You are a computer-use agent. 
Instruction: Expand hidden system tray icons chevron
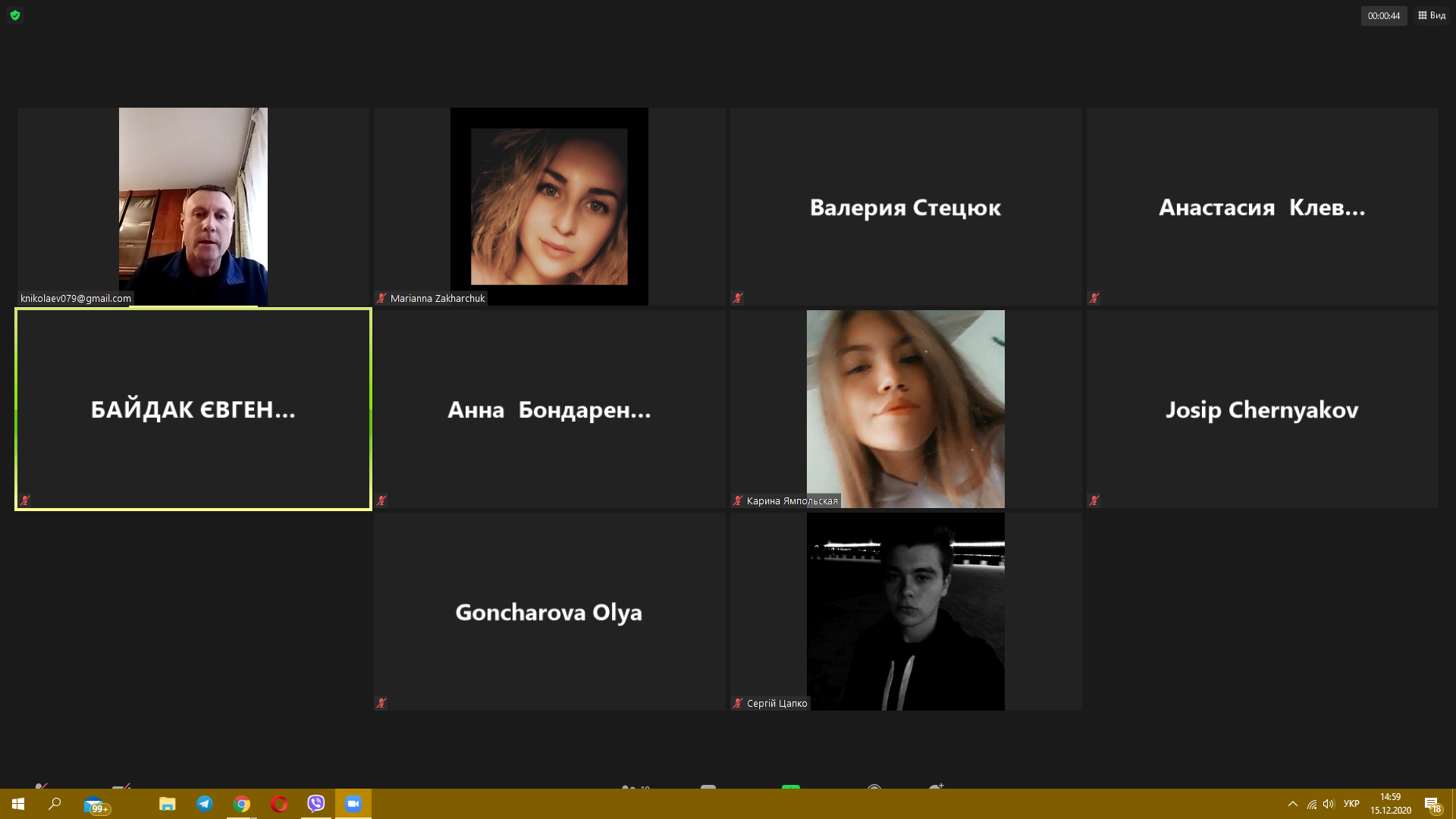coord(1292,804)
